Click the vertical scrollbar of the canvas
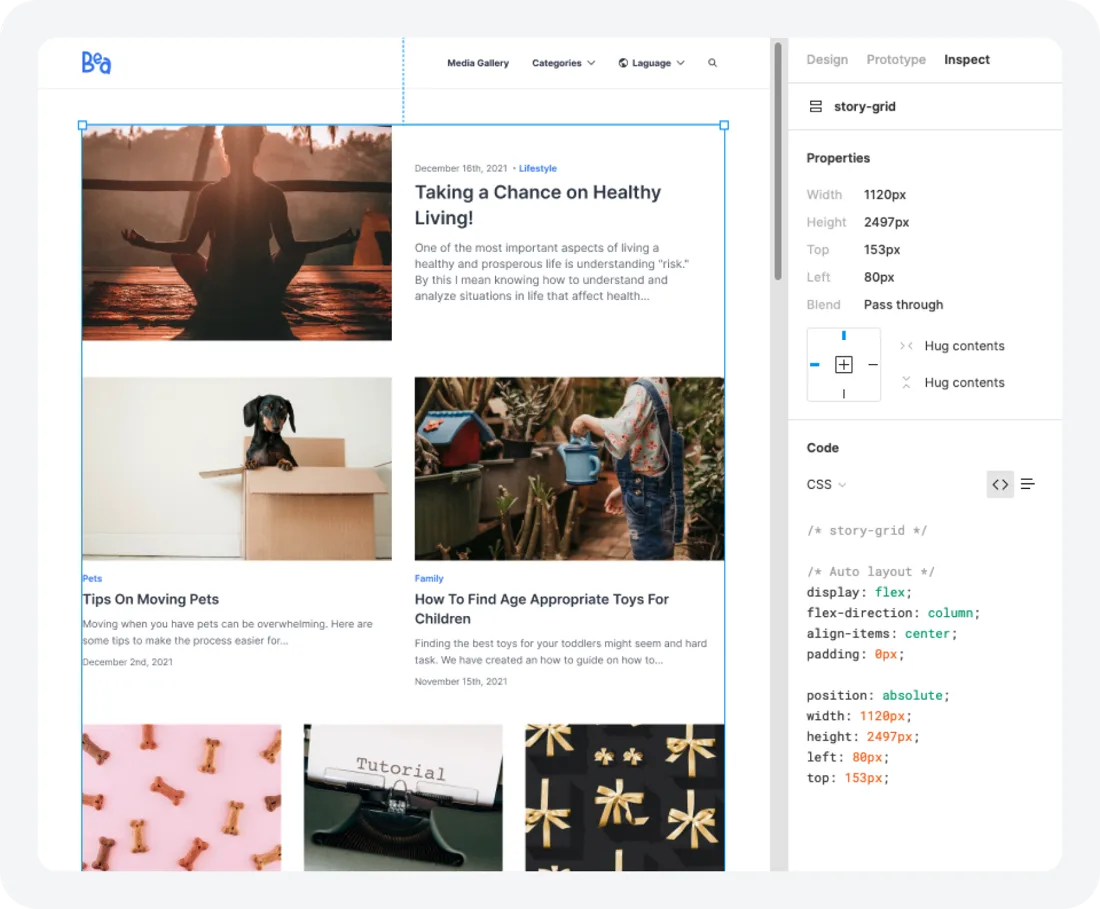The image size is (1100, 909). pyautogui.click(x=777, y=161)
